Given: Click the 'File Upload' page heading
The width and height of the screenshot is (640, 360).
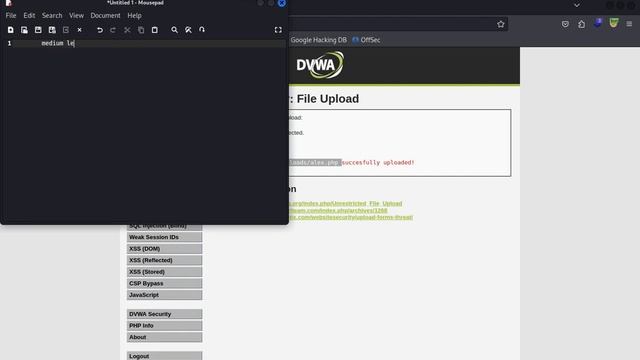Looking at the screenshot, I should (x=328, y=99).
